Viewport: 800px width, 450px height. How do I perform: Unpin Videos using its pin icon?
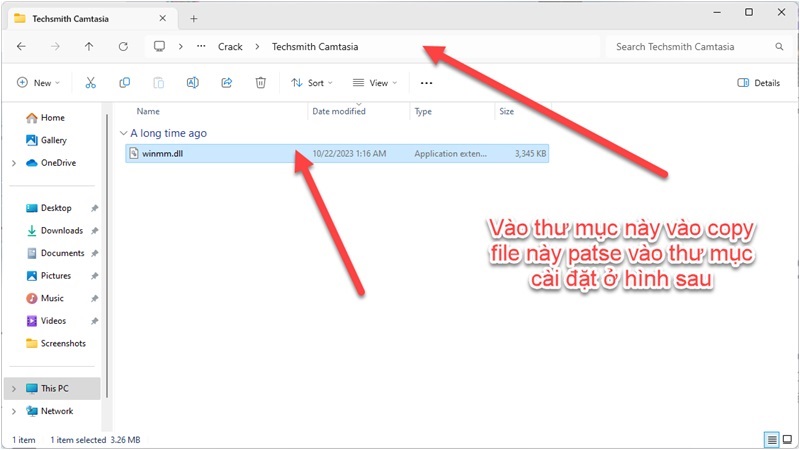tap(94, 321)
